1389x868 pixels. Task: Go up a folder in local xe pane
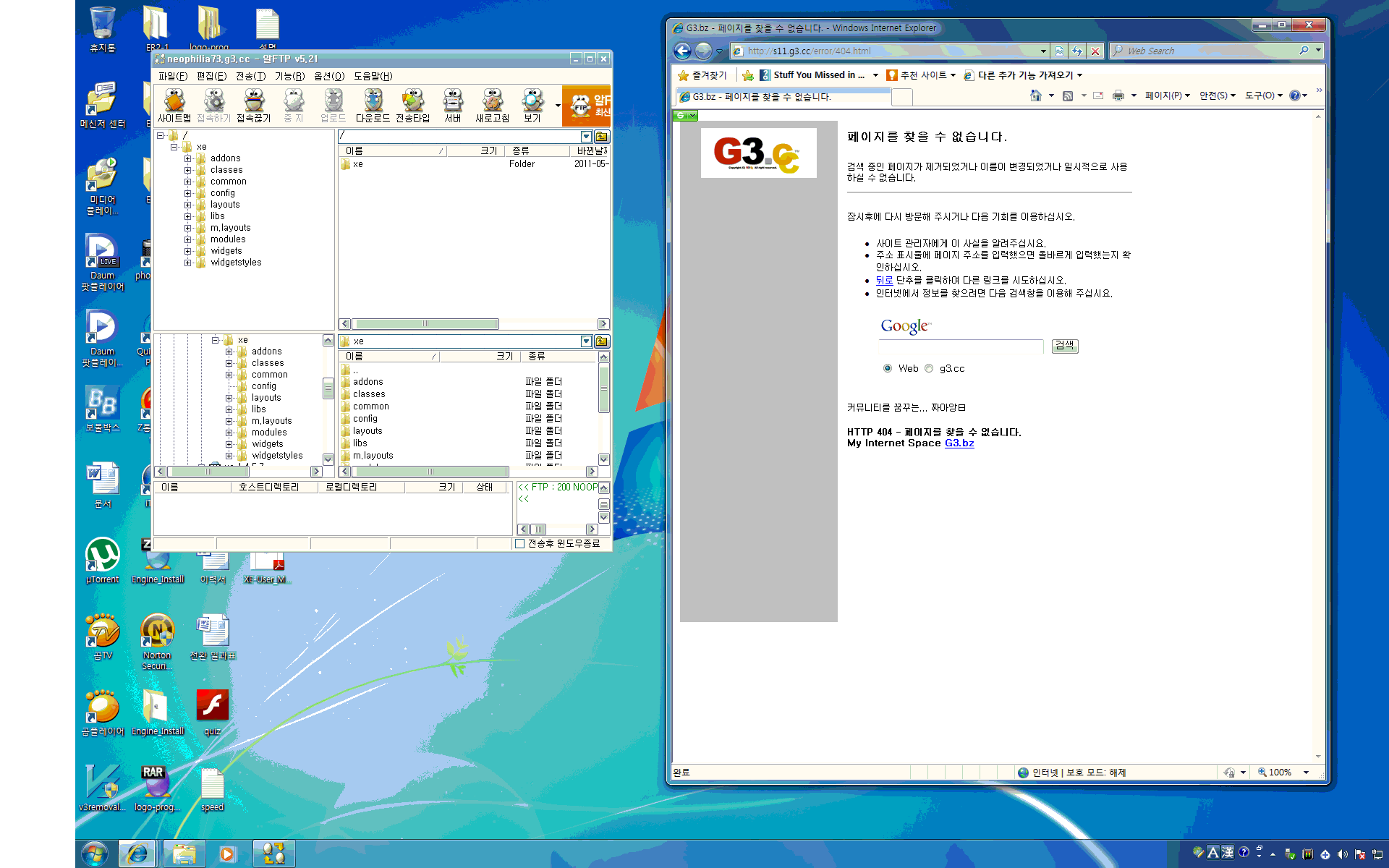(602, 341)
